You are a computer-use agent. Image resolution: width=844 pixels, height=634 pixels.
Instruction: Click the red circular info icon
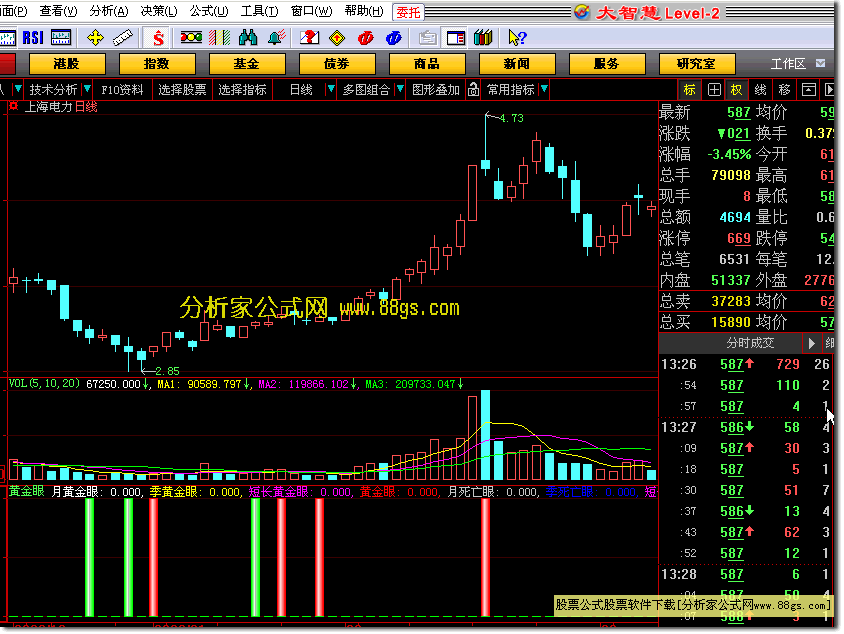point(365,38)
